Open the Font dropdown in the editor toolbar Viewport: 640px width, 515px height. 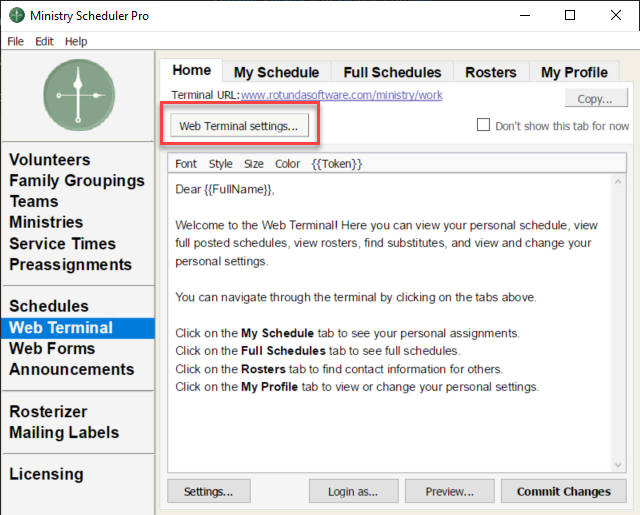(186, 164)
